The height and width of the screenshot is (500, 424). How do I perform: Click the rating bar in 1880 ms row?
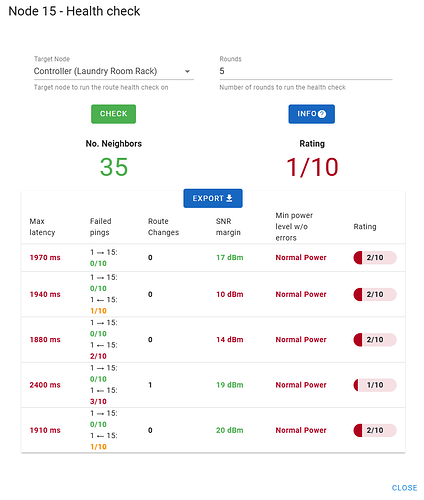375,340
